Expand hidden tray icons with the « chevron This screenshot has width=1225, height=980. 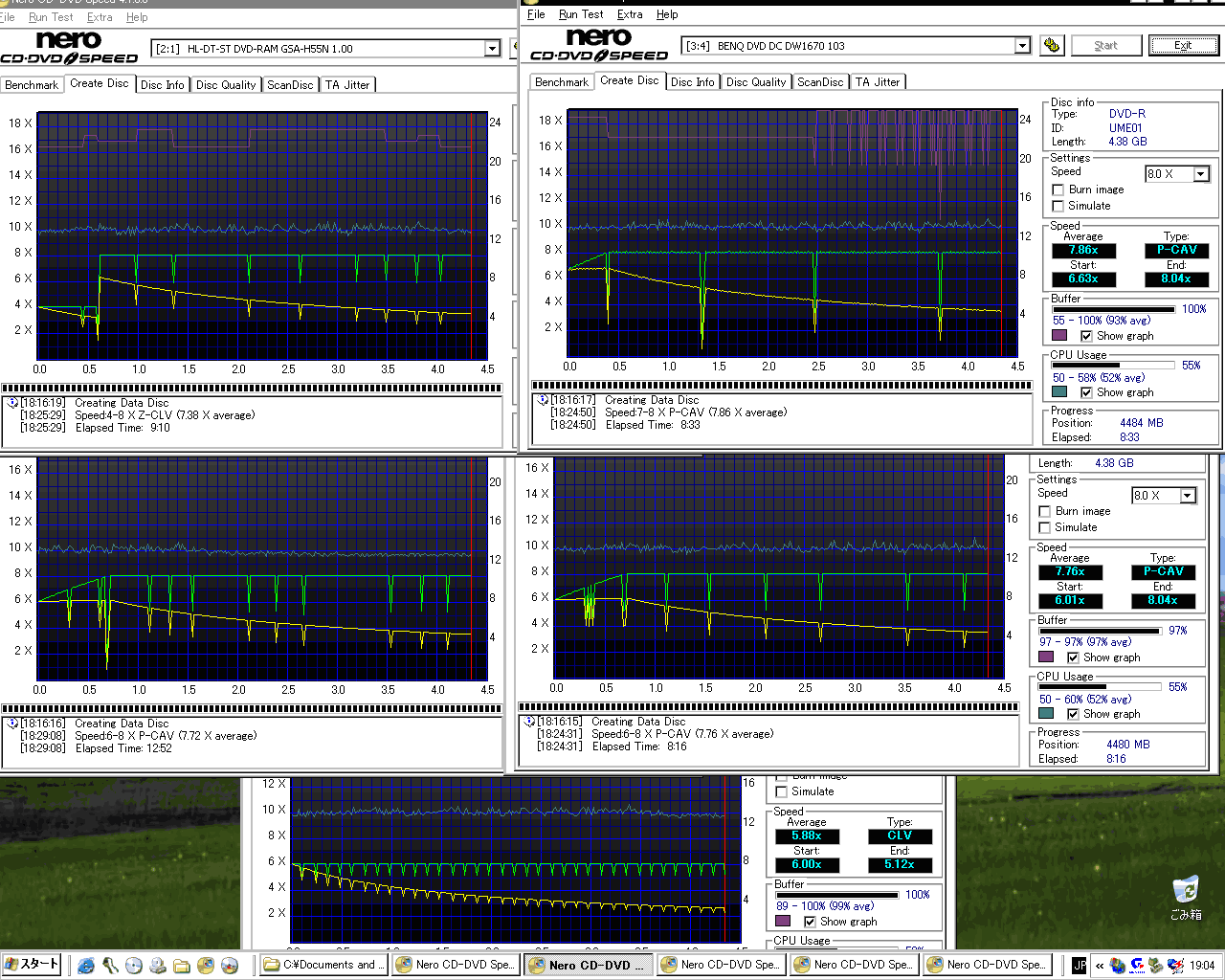pyautogui.click(x=1100, y=966)
